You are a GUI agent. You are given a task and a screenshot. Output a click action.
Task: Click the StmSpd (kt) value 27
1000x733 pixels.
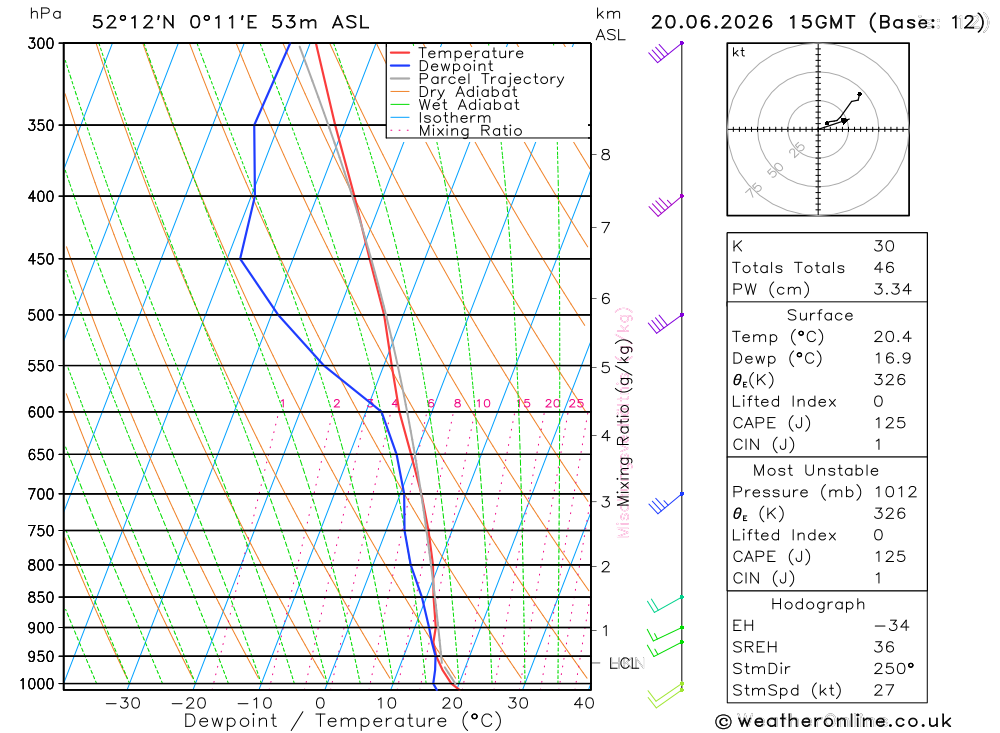(884, 691)
